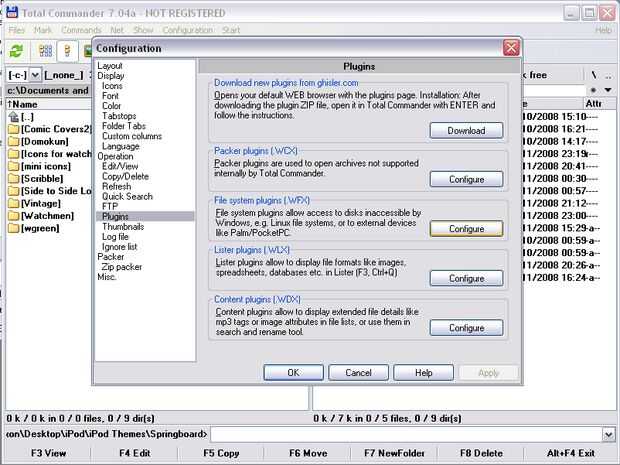Select the Watchmen folder icon
Viewport: 620px width, 465px height.
(x=13, y=216)
